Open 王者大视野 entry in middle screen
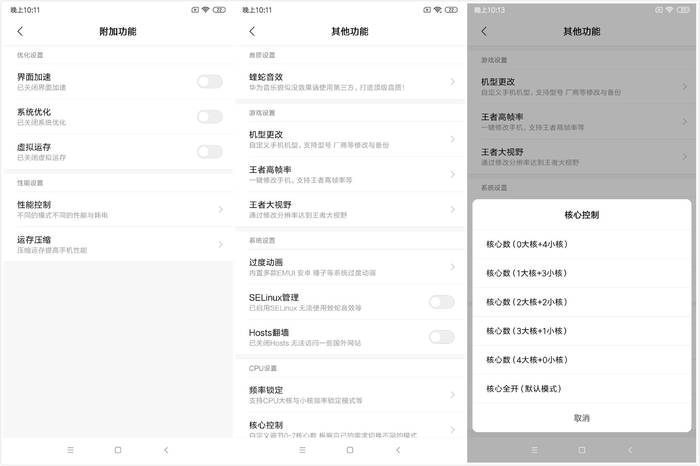The height and width of the screenshot is (466, 700). coord(350,209)
